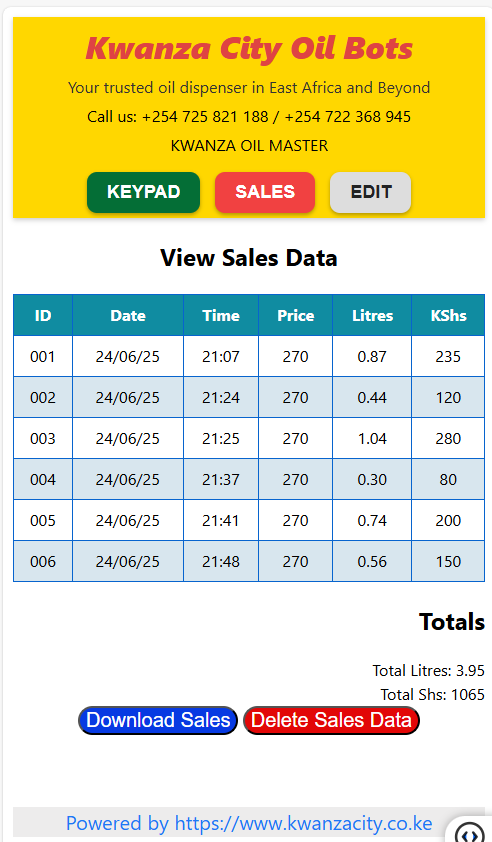Screen dimensions: 492x842
Task: Switch to the SALES view
Action: [265, 192]
